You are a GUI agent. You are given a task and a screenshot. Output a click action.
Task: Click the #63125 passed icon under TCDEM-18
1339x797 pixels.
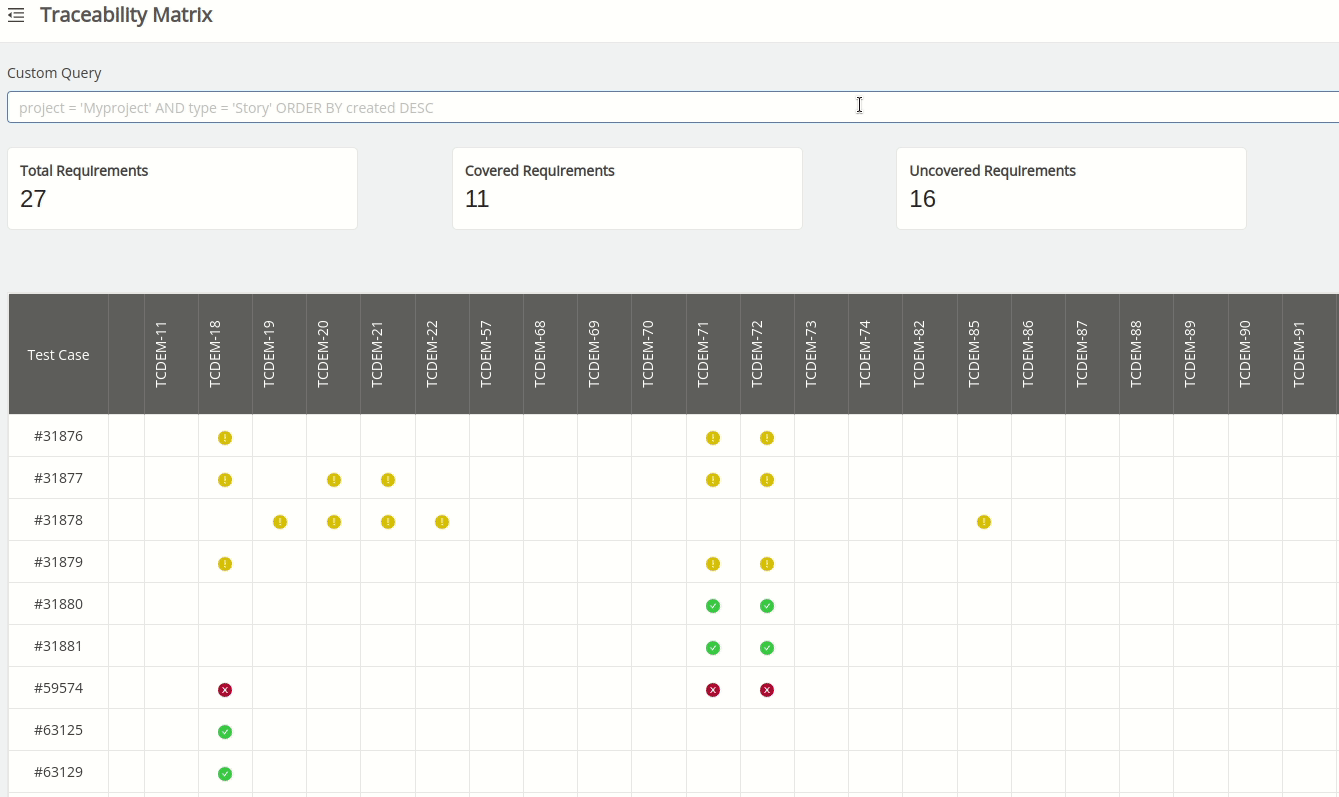point(225,732)
